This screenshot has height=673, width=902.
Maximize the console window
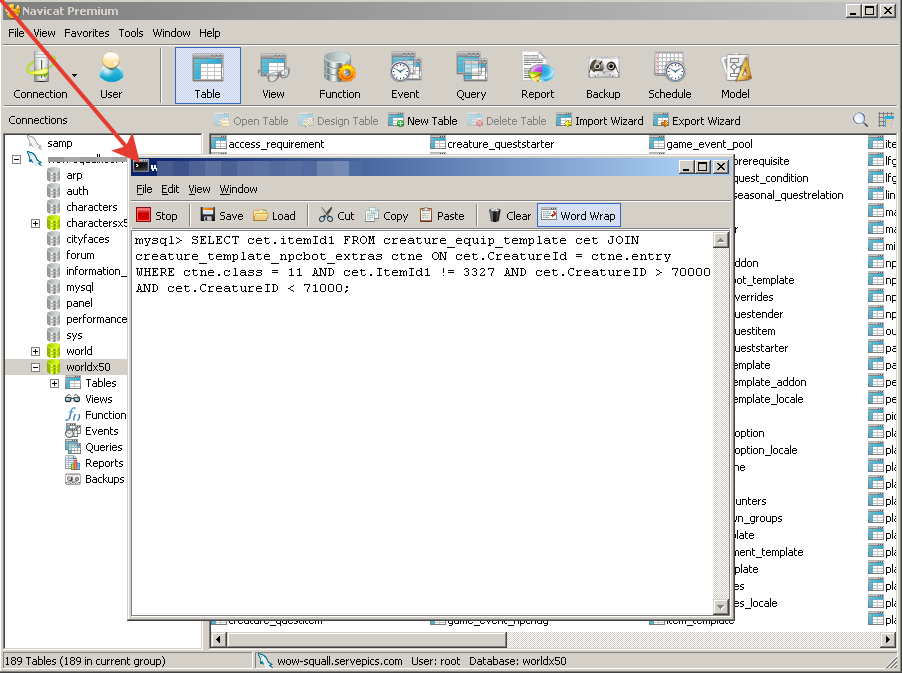tap(702, 167)
